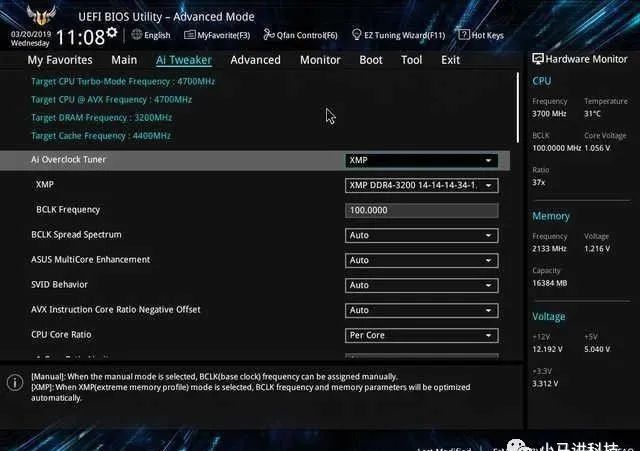Click the English language button
Screen dimensions: 640x451
[x=157, y=36]
